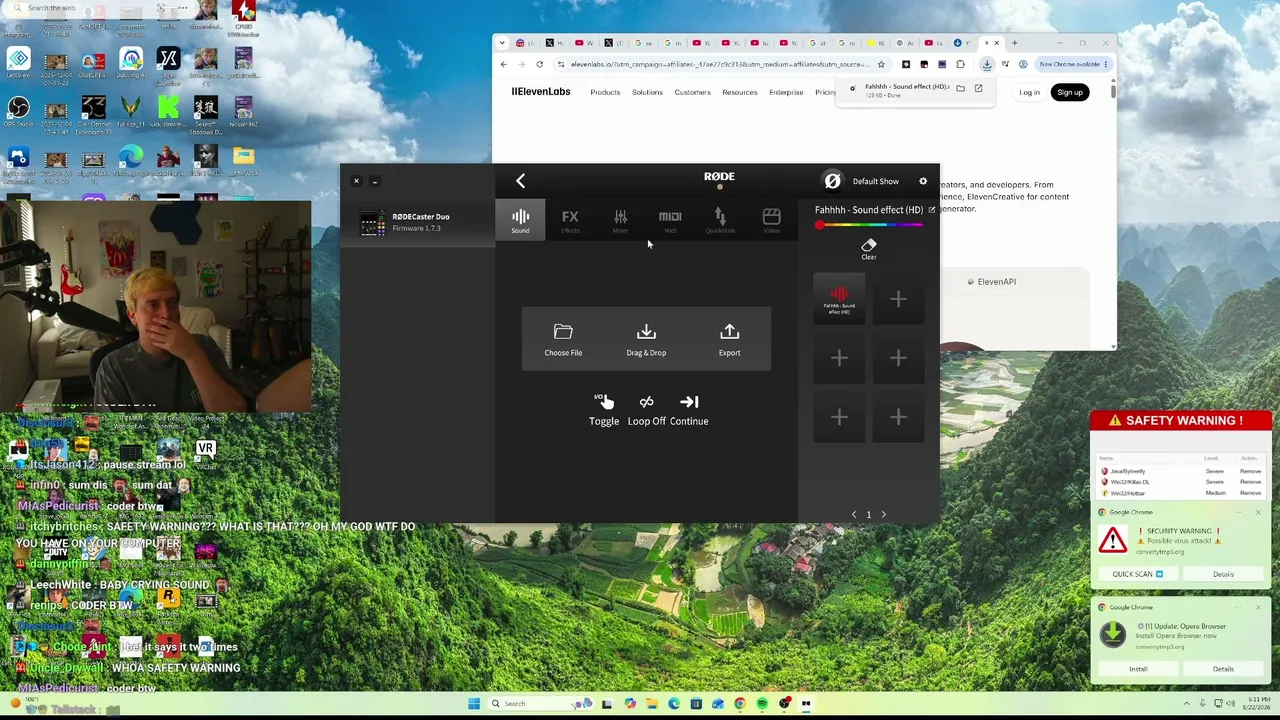Open the Enterprise link on ElevenLabs
Viewport: 1280px width, 720px height.
pyautogui.click(x=786, y=92)
